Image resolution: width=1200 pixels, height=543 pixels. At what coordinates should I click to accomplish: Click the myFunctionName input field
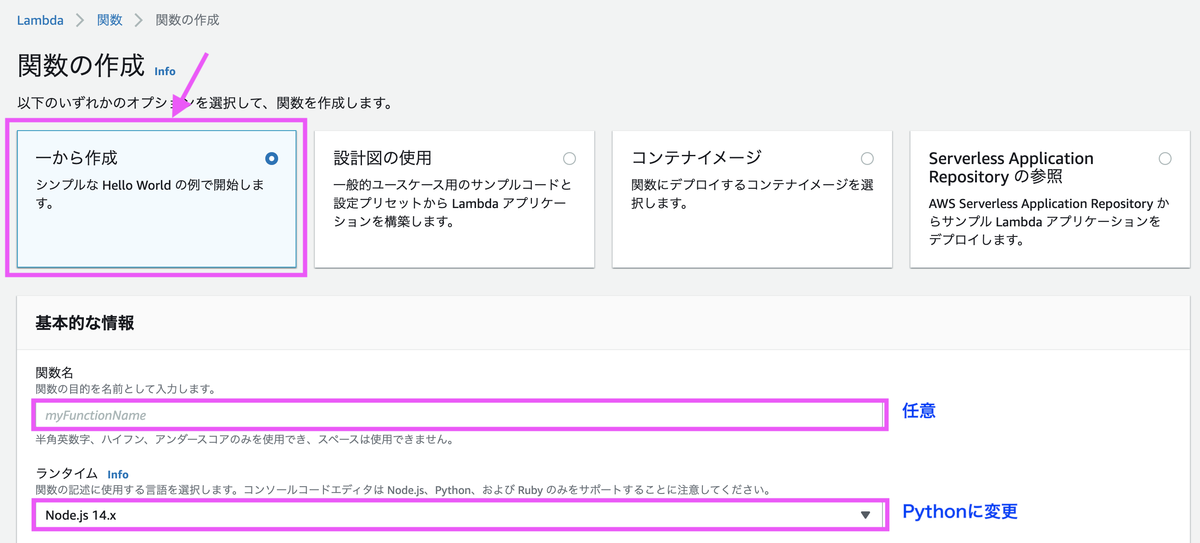coord(458,414)
